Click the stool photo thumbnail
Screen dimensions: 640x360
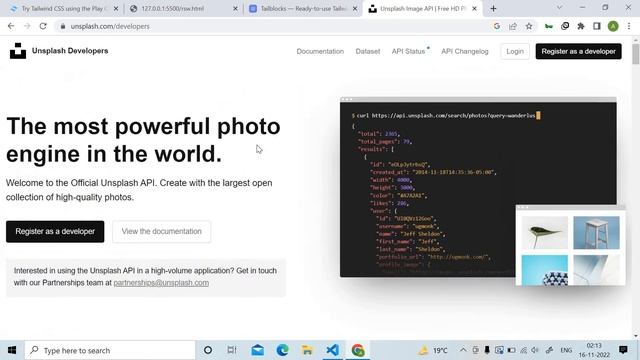(596, 233)
